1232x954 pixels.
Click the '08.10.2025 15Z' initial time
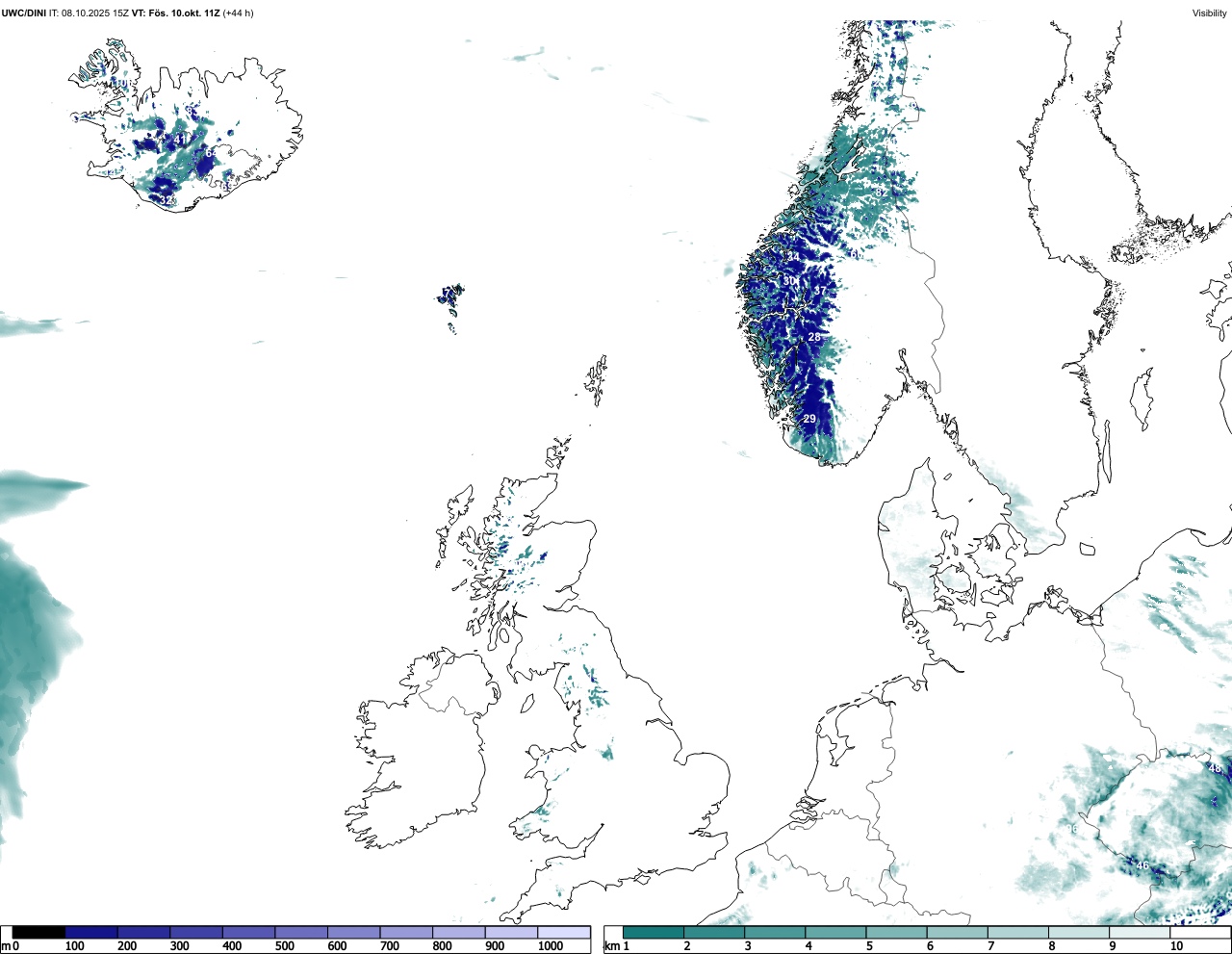coord(95,13)
